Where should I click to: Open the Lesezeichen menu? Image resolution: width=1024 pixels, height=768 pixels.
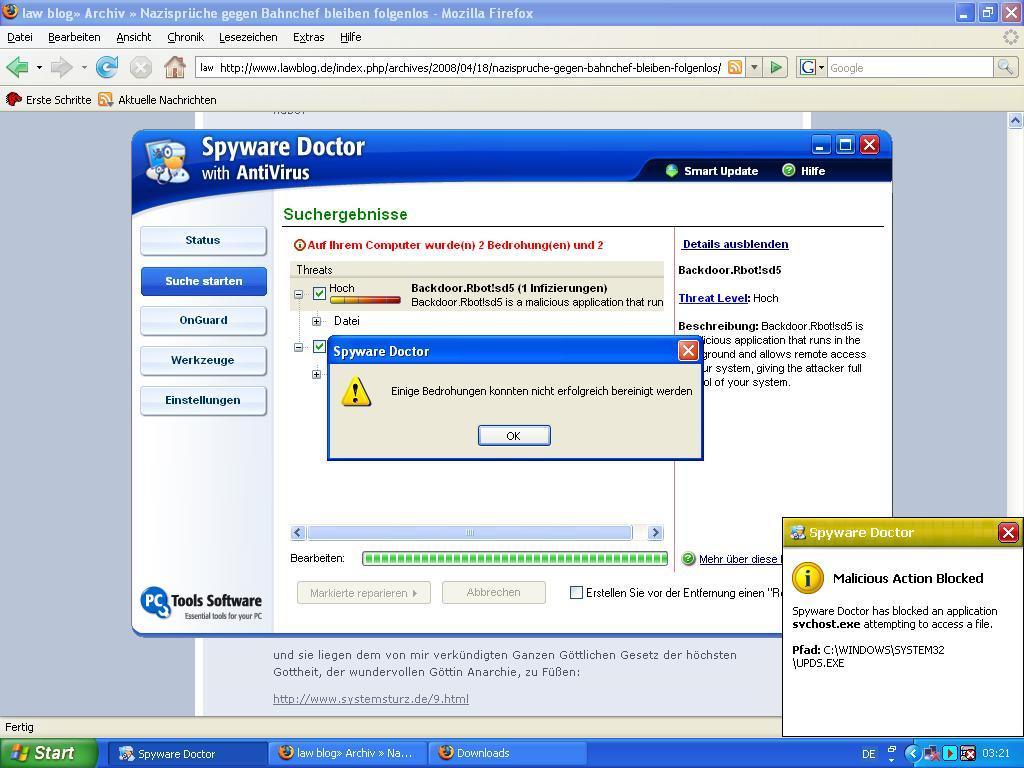tap(248, 37)
